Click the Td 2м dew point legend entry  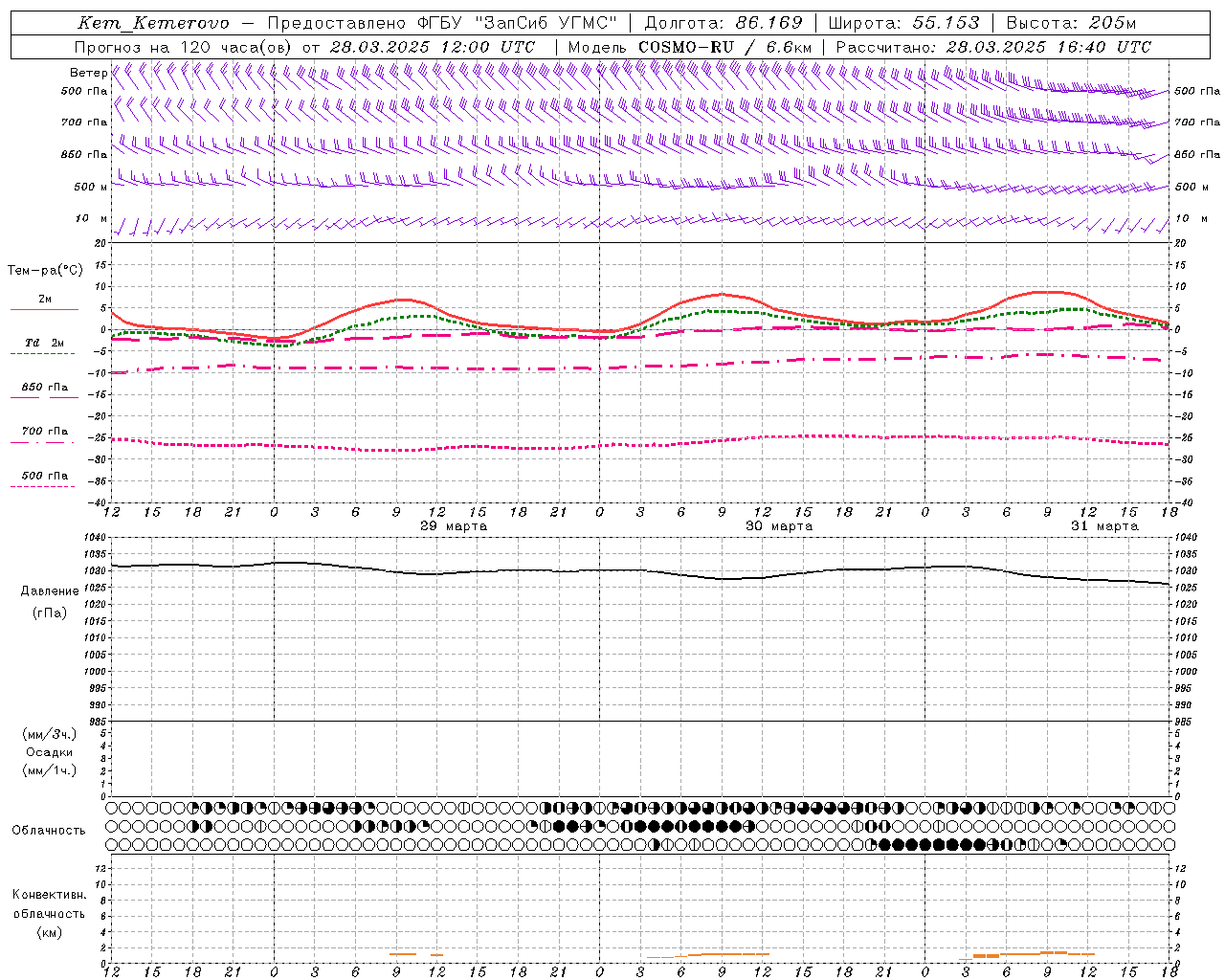[x=44, y=343]
